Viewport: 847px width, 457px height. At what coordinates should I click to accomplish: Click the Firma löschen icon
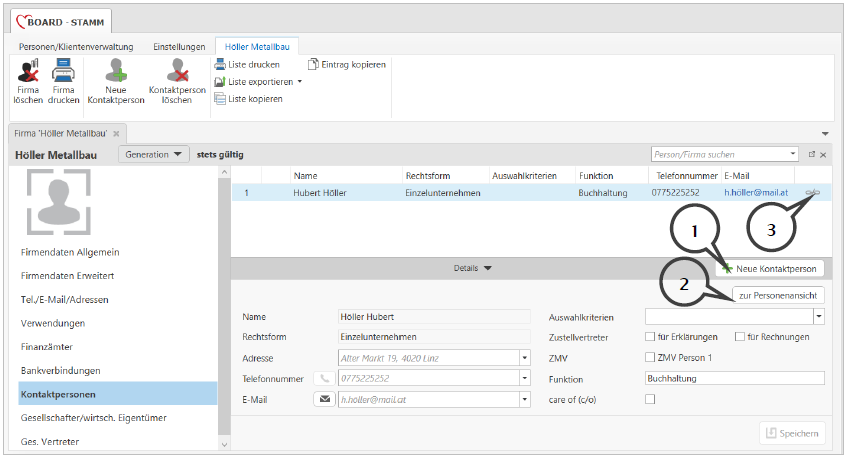(28, 73)
